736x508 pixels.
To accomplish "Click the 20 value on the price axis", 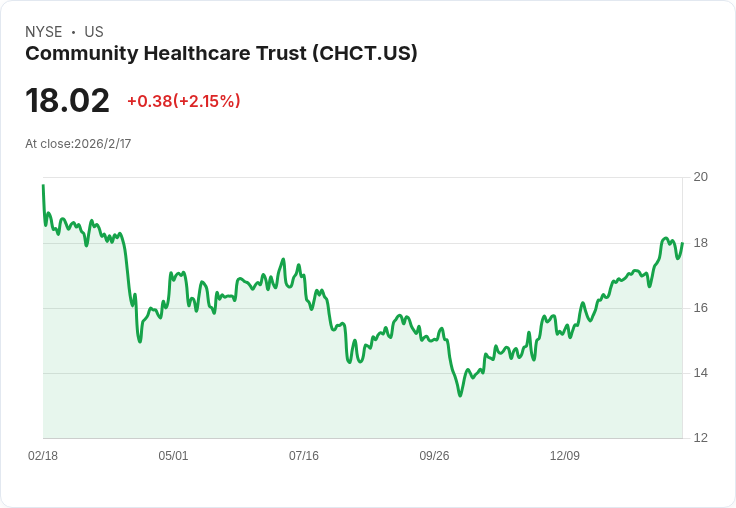I will pyautogui.click(x=700, y=177).
